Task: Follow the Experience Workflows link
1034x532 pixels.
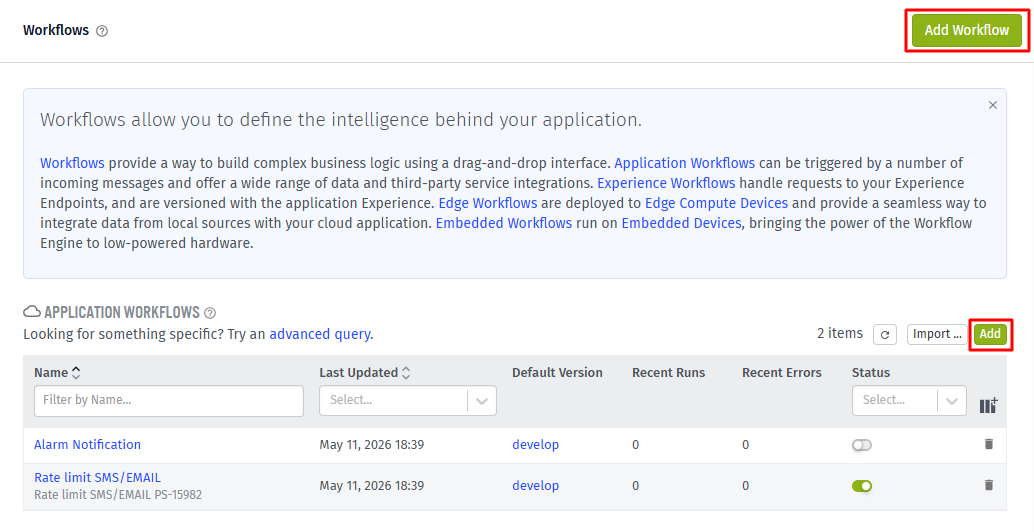Action: pos(666,183)
